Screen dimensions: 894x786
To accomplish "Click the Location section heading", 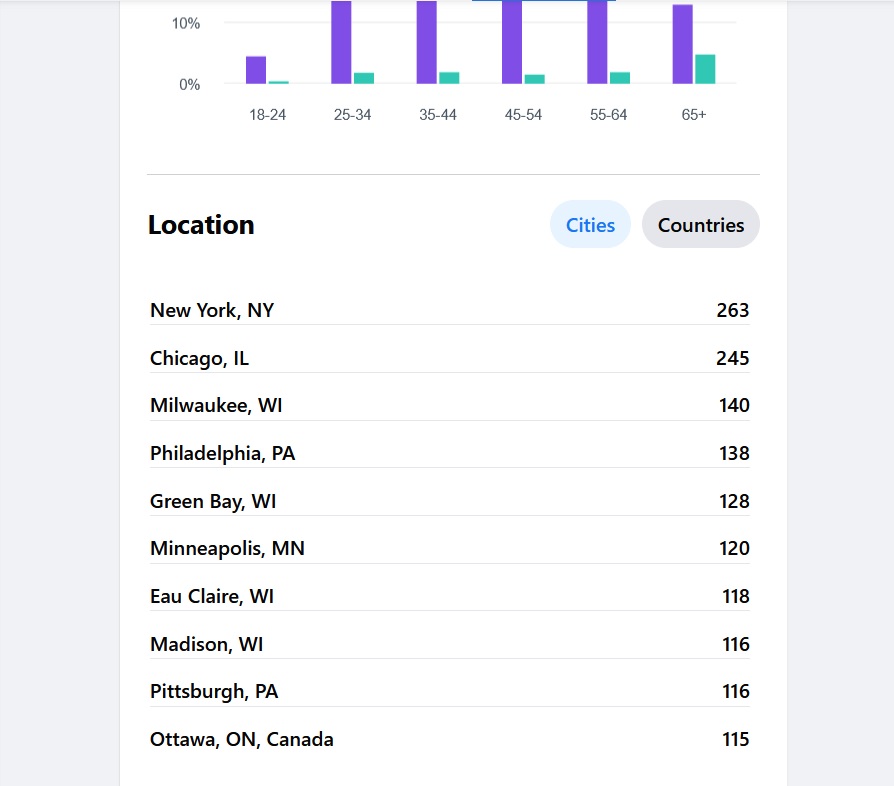I will click(201, 225).
